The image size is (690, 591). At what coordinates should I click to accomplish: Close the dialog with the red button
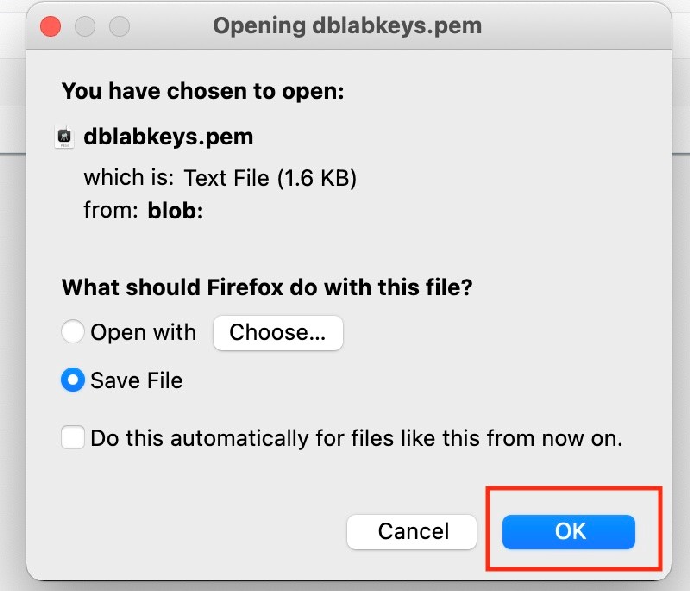pos(51,26)
